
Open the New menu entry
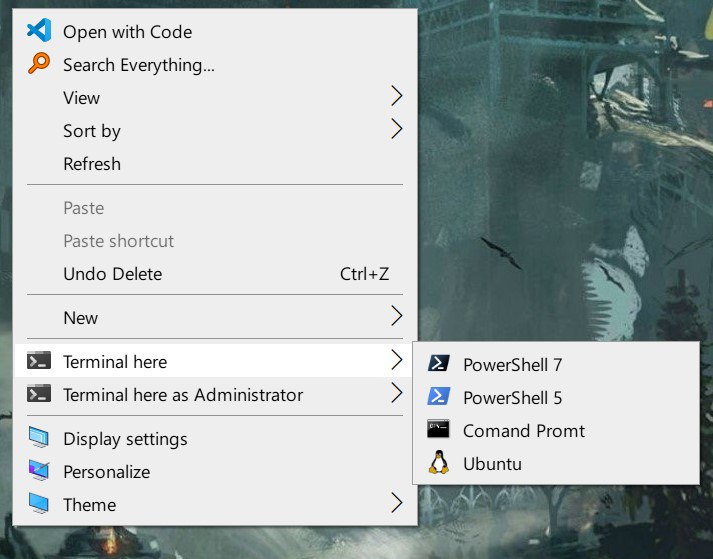215,317
